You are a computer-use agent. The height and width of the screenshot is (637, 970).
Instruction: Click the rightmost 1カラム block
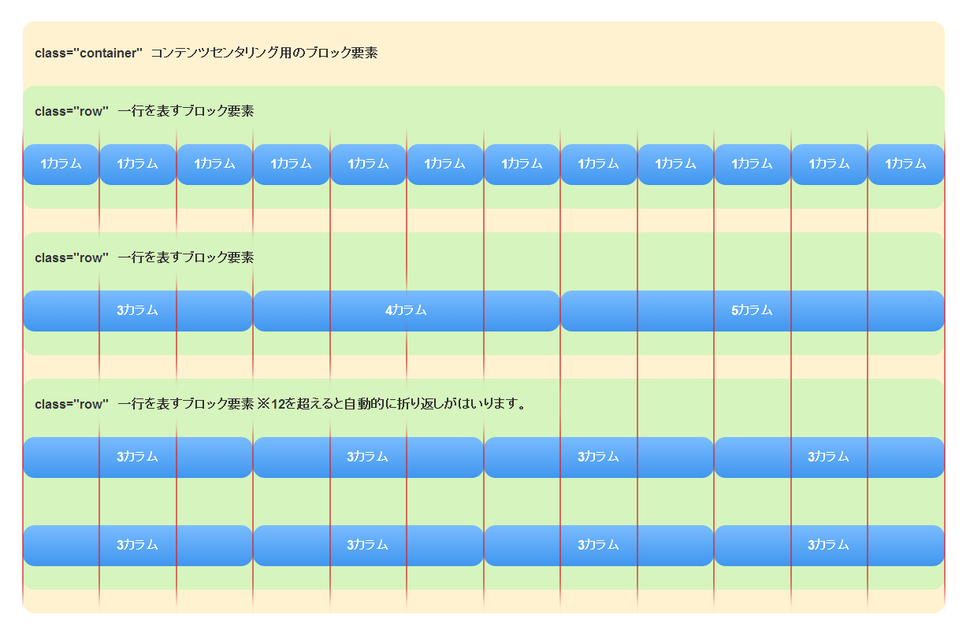[906, 165]
